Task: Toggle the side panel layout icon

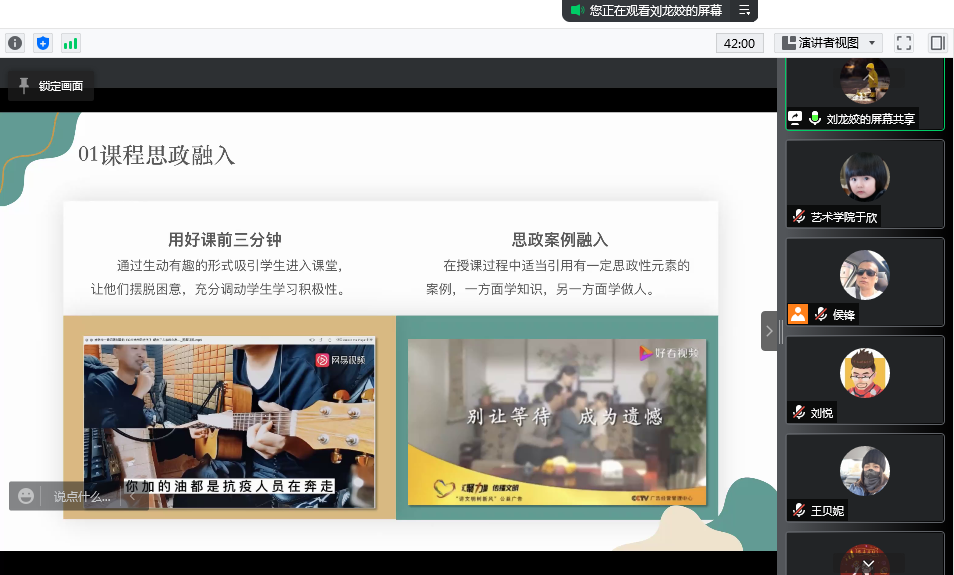Action: coord(938,43)
